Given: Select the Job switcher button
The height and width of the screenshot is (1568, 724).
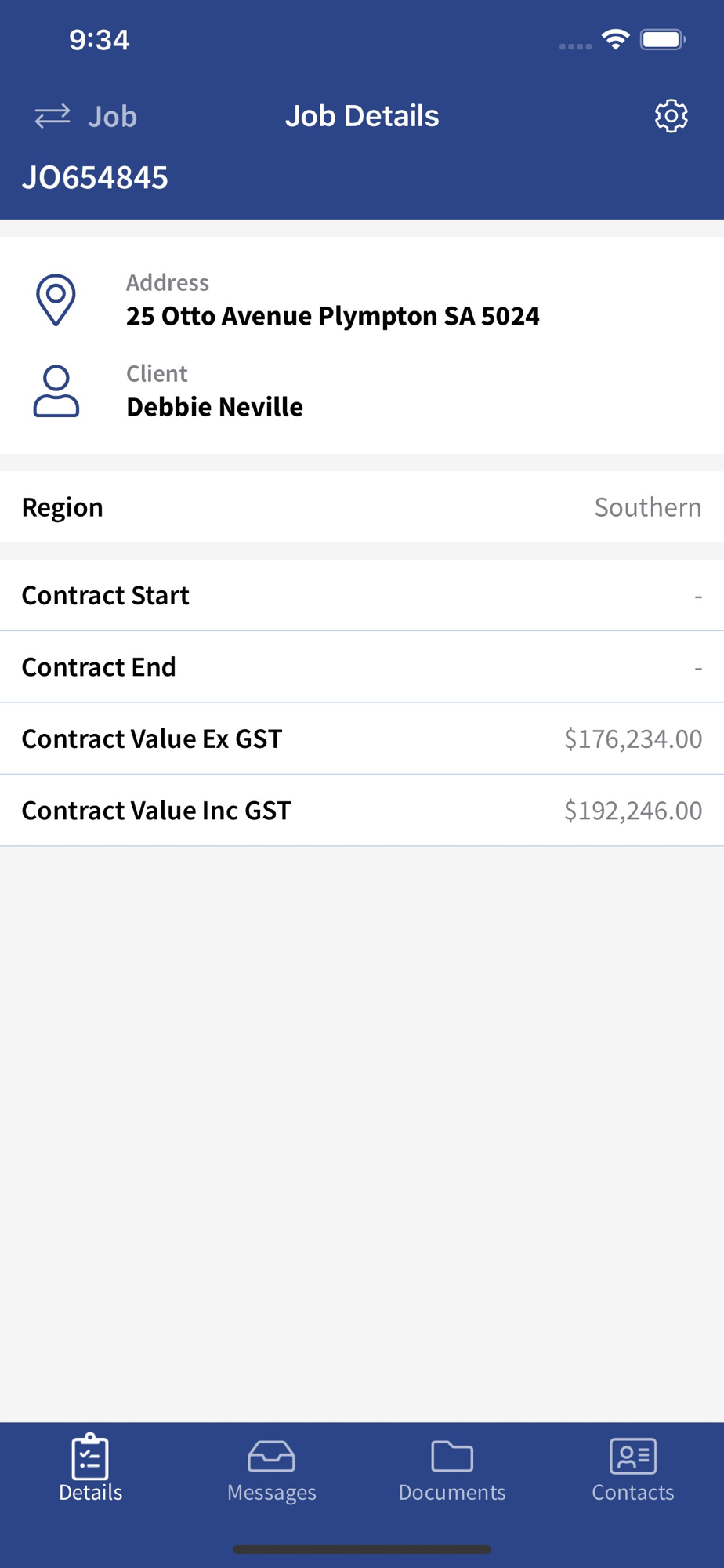Looking at the screenshot, I should pos(86,116).
